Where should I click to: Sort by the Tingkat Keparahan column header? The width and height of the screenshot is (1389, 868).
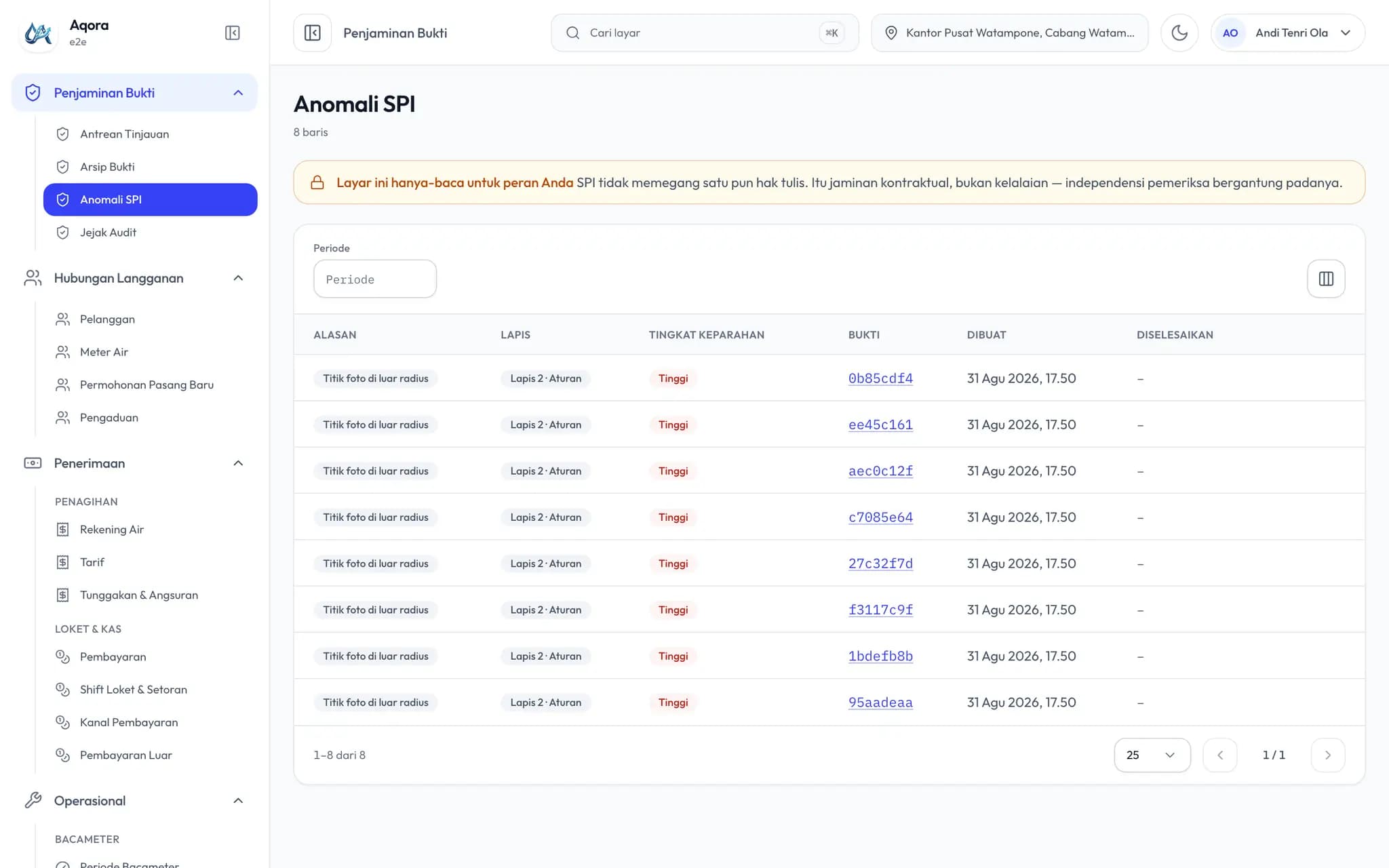tap(706, 335)
